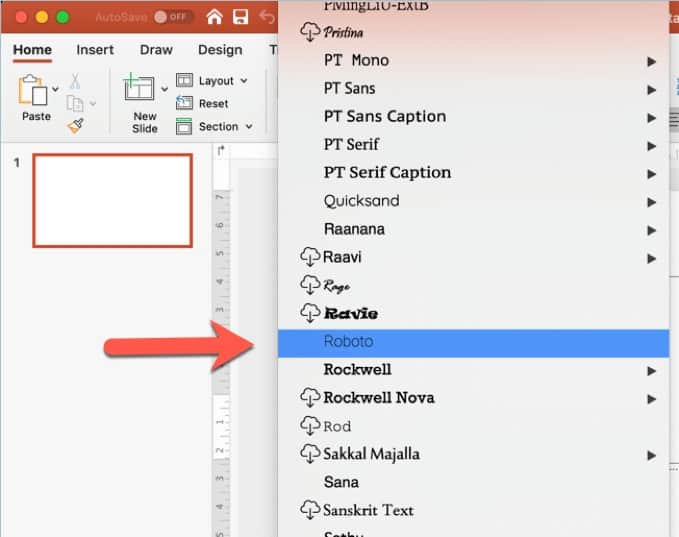
Task: Expand the PT Mono submenu arrow
Action: point(651,62)
